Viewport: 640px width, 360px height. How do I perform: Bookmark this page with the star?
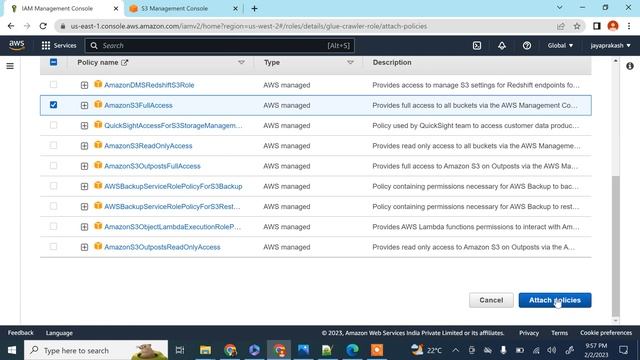[577, 26]
